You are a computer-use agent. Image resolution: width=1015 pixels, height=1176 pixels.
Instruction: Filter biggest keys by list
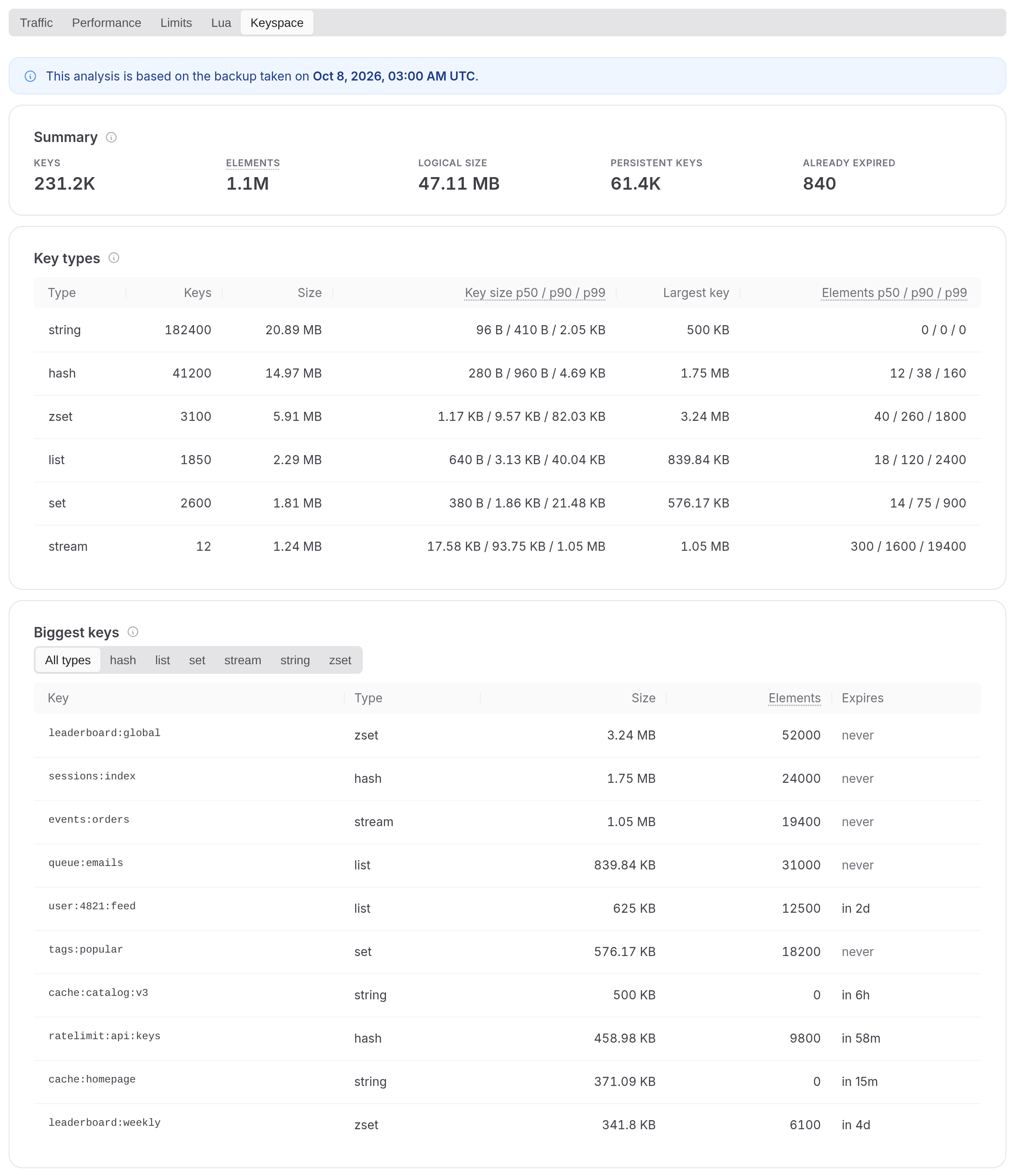(162, 660)
